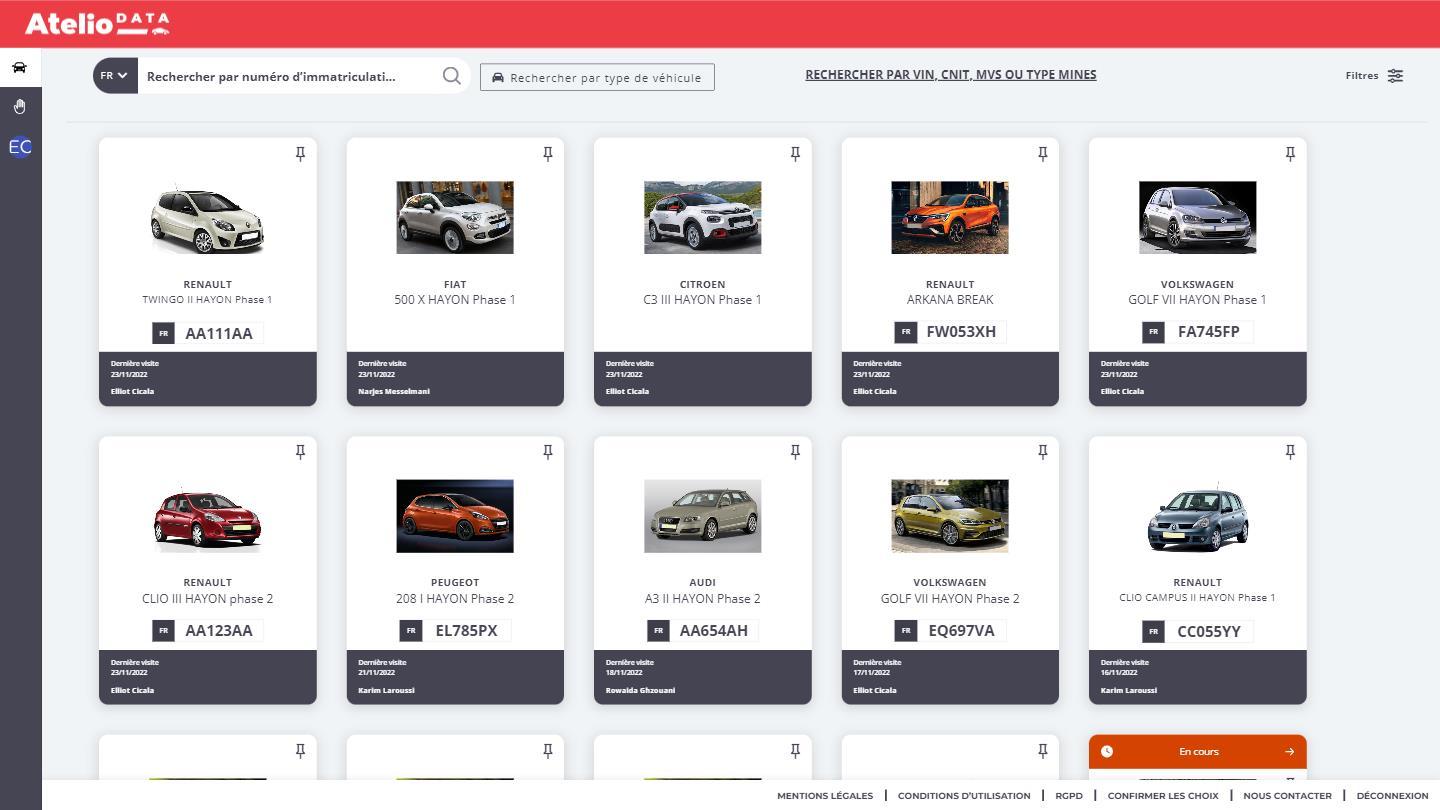Open the Peugeot 208 thumbnail
1440x810 pixels.
point(455,516)
